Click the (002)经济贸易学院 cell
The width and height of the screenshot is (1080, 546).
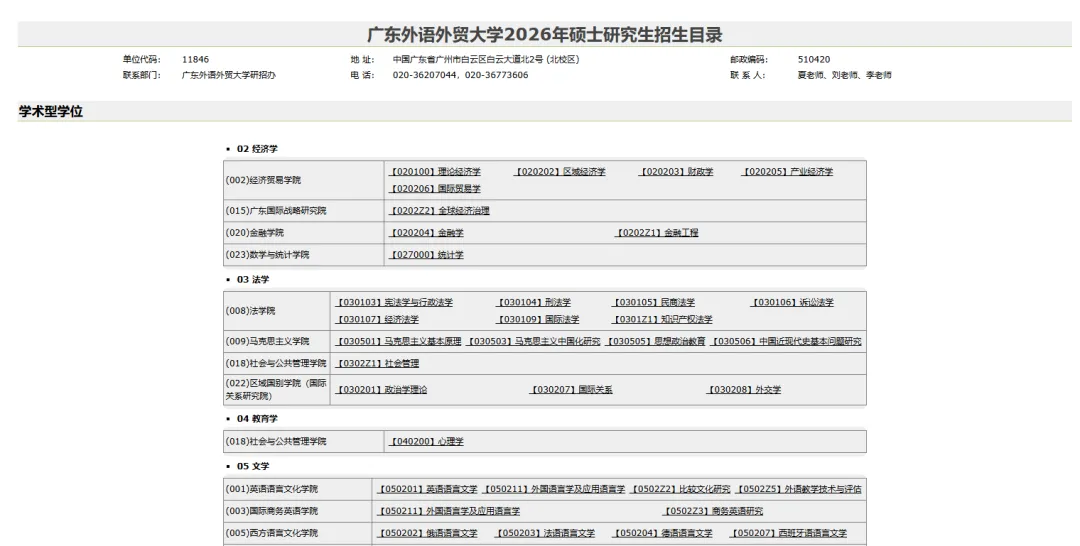(x=304, y=180)
